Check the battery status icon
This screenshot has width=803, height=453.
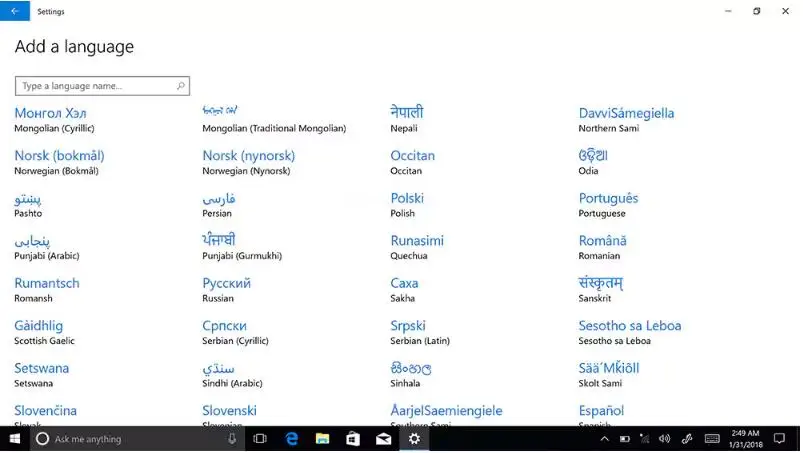click(x=625, y=439)
